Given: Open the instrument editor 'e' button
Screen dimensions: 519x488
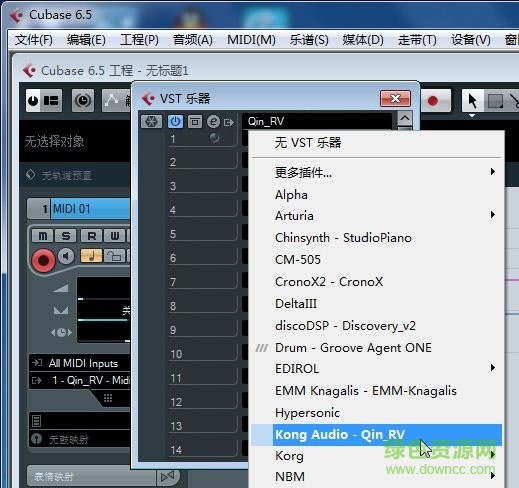Looking at the screenshot, I should point(213,122).
